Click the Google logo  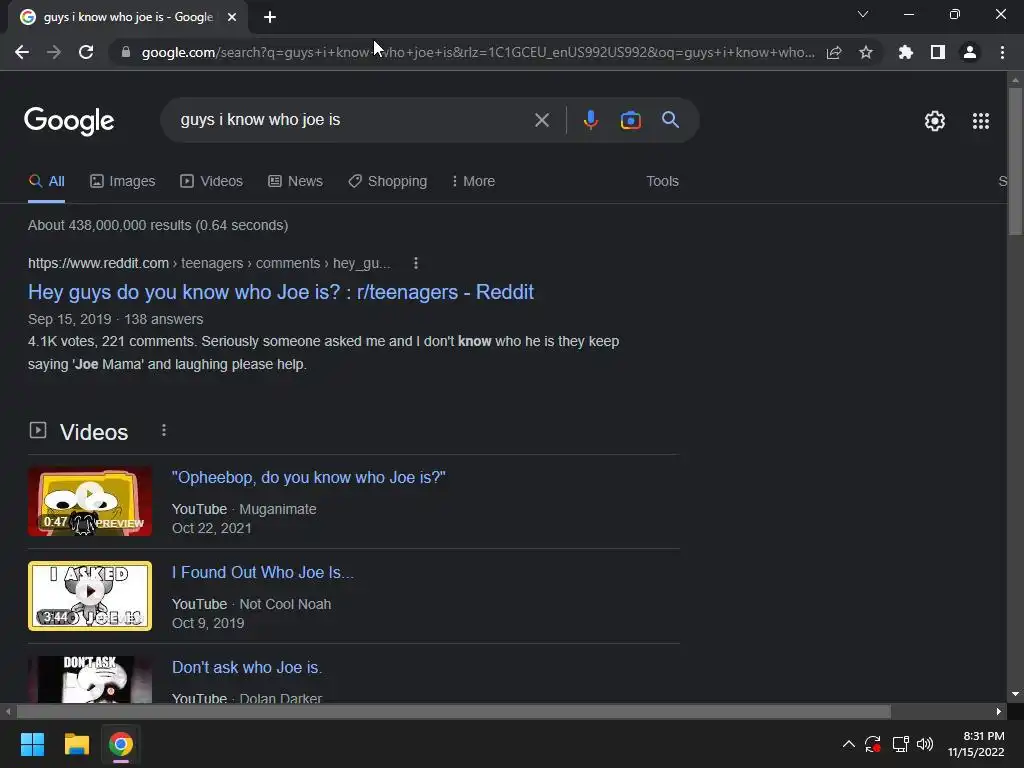tap(69, 121)
